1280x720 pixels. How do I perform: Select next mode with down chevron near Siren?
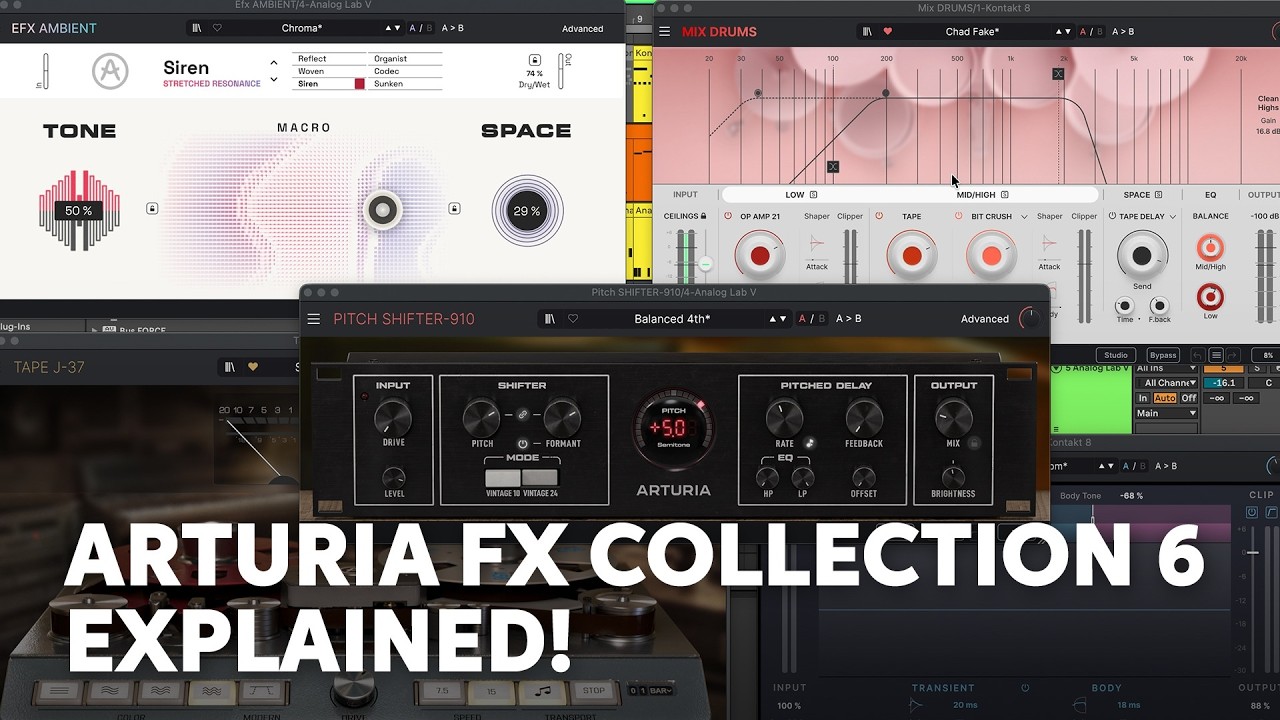click(x=274, y=78)
